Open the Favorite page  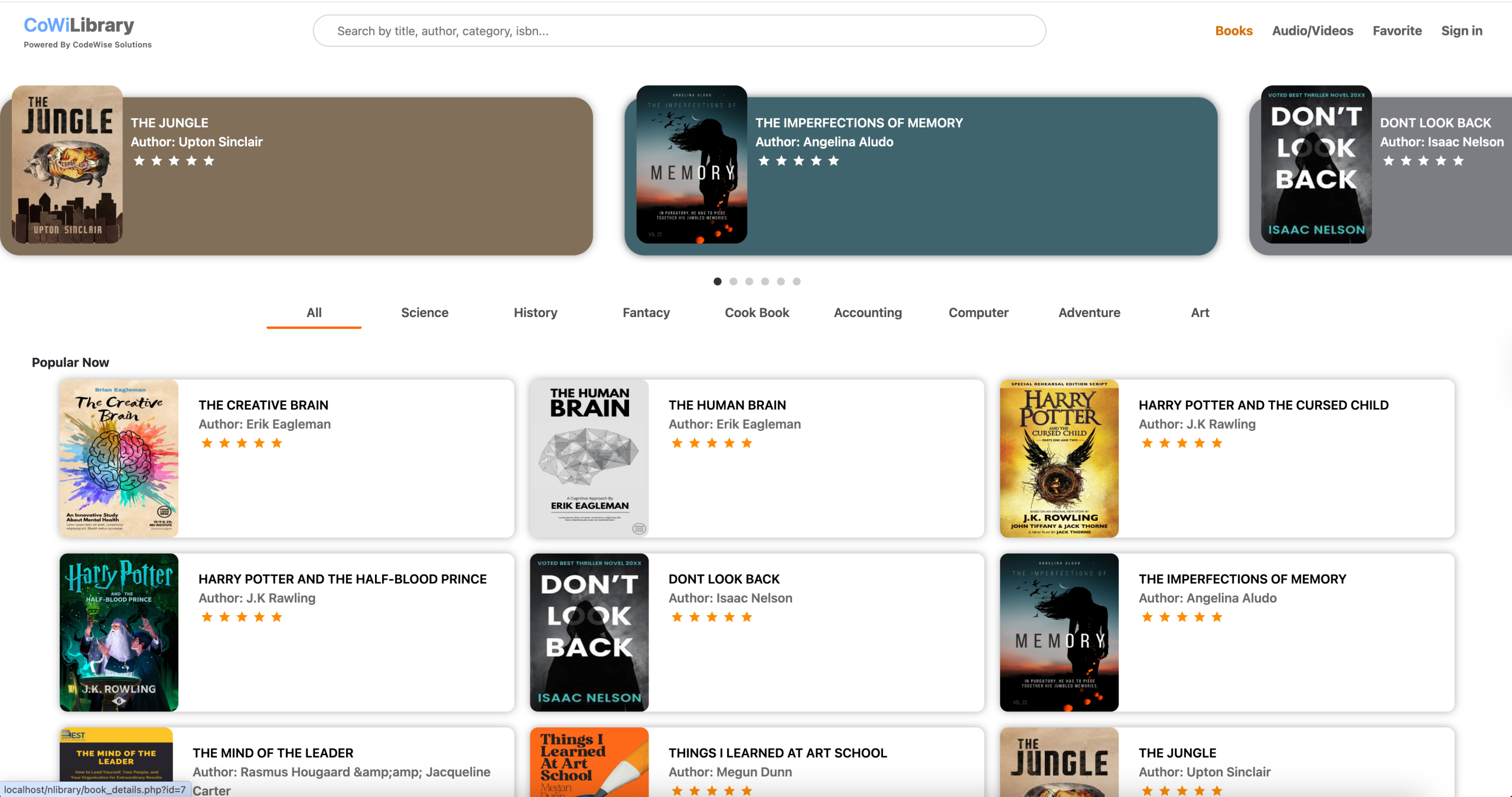pos(1397,31)
